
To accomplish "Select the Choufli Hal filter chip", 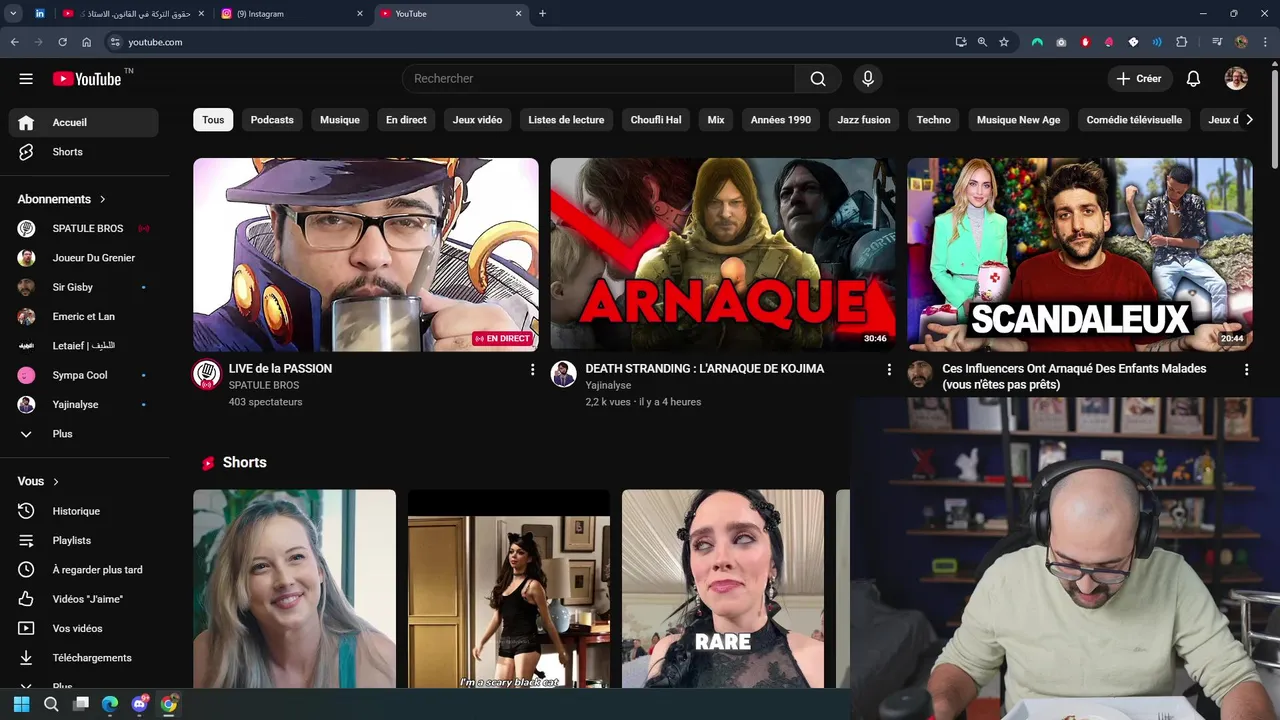I will pos(656,120).
